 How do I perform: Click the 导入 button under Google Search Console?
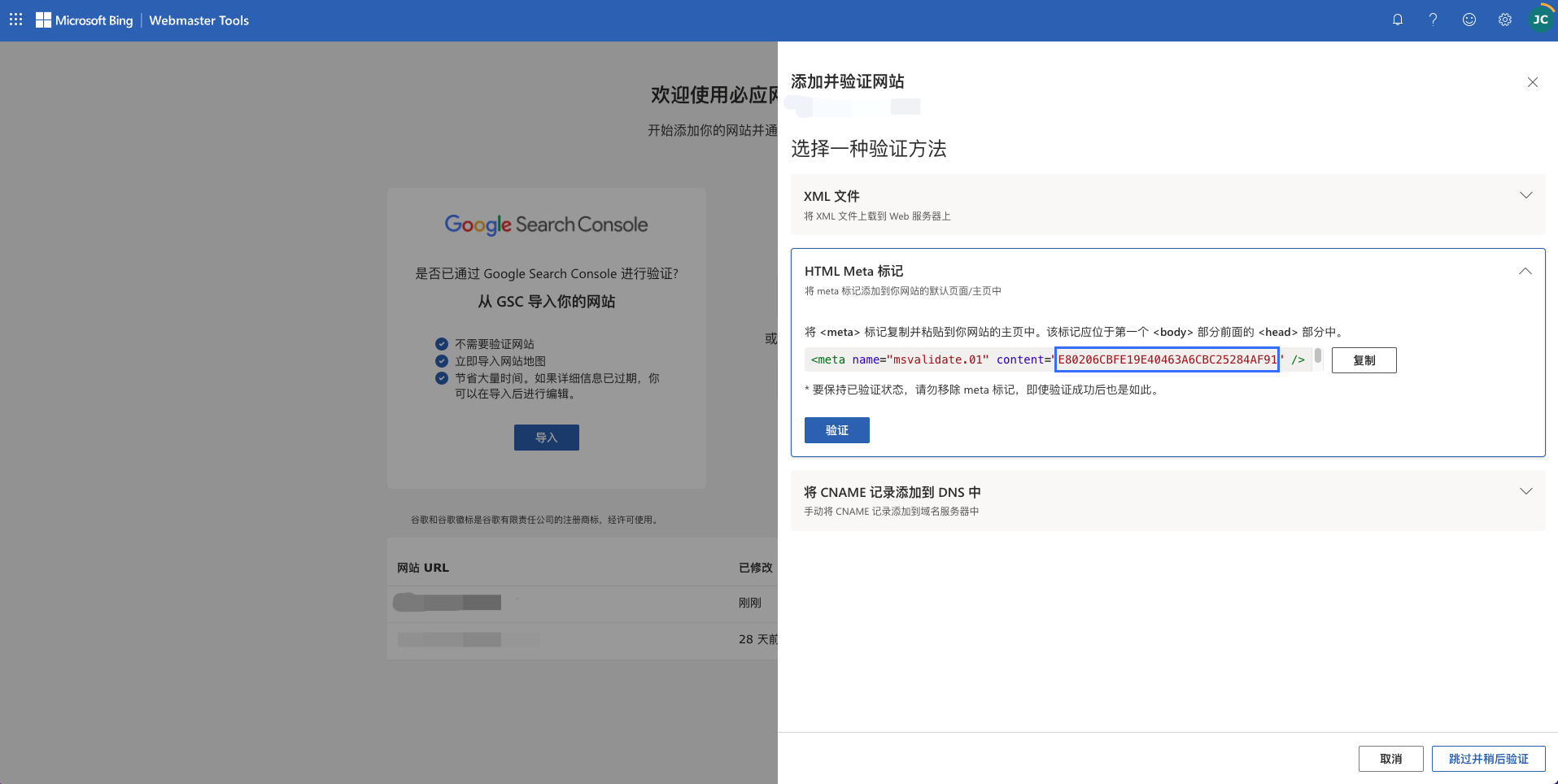tap(547, 438)
